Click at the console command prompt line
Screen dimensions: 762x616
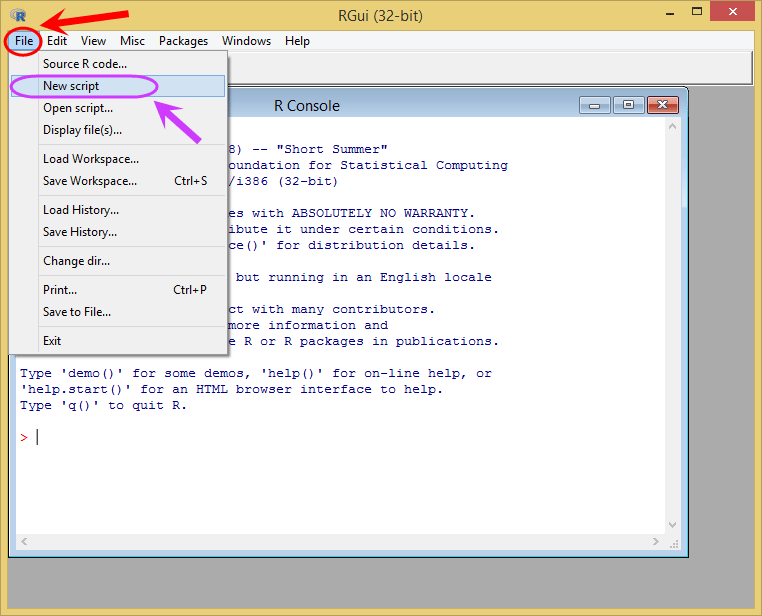click(x=340, y=437)
